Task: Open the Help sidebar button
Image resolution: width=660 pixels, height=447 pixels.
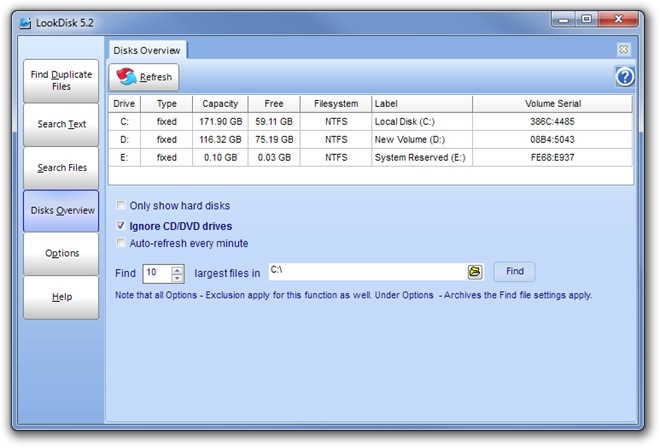Action: pyautogui.click(x=61, y=297)
